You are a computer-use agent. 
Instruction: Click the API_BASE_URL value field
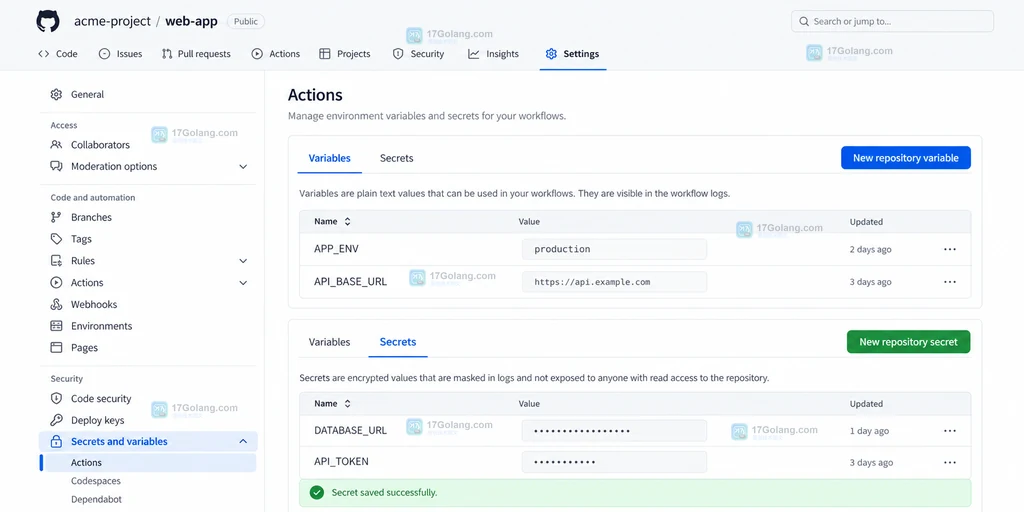point(614,281)
